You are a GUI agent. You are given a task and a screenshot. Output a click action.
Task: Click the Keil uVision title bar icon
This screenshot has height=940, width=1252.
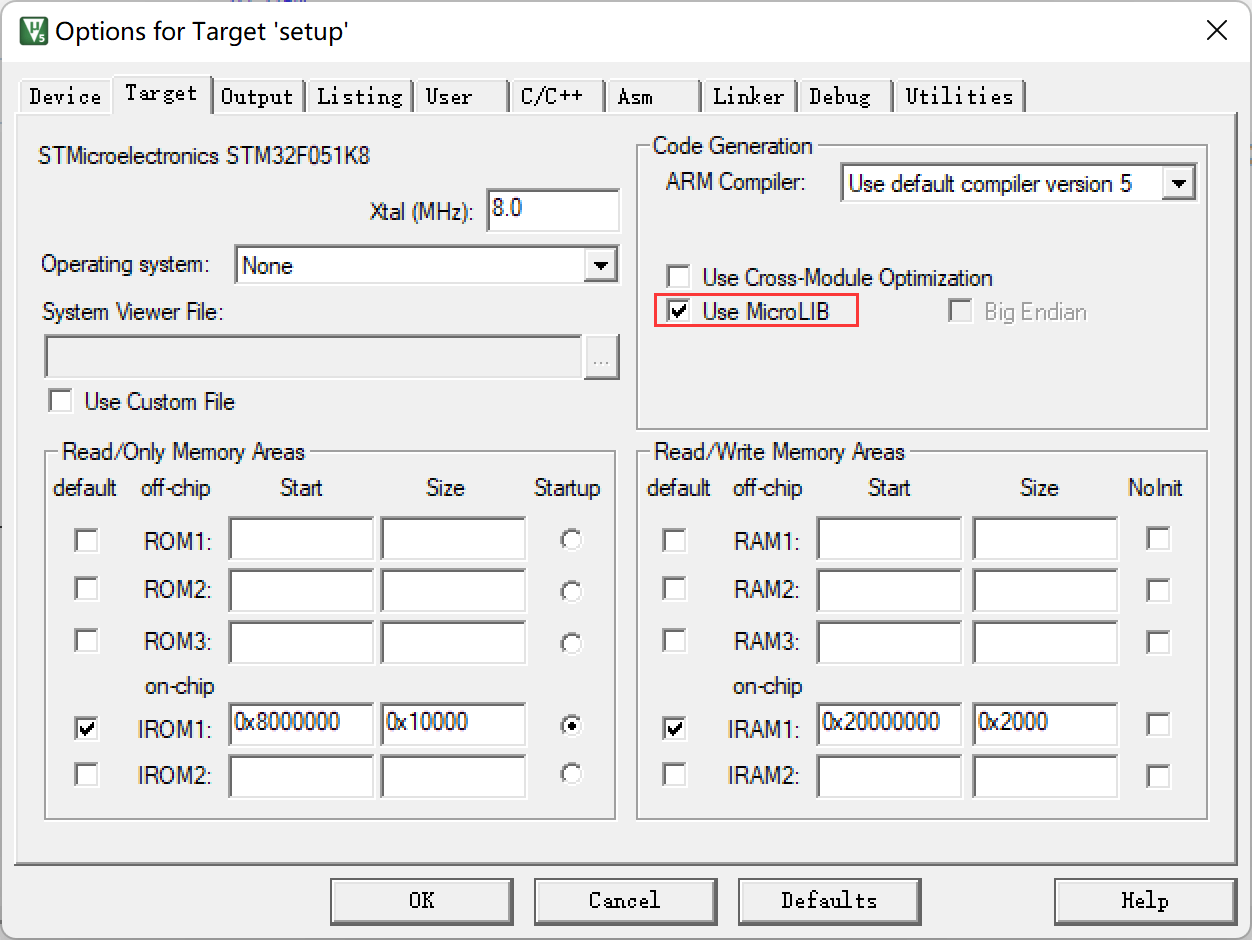[33, 30]
